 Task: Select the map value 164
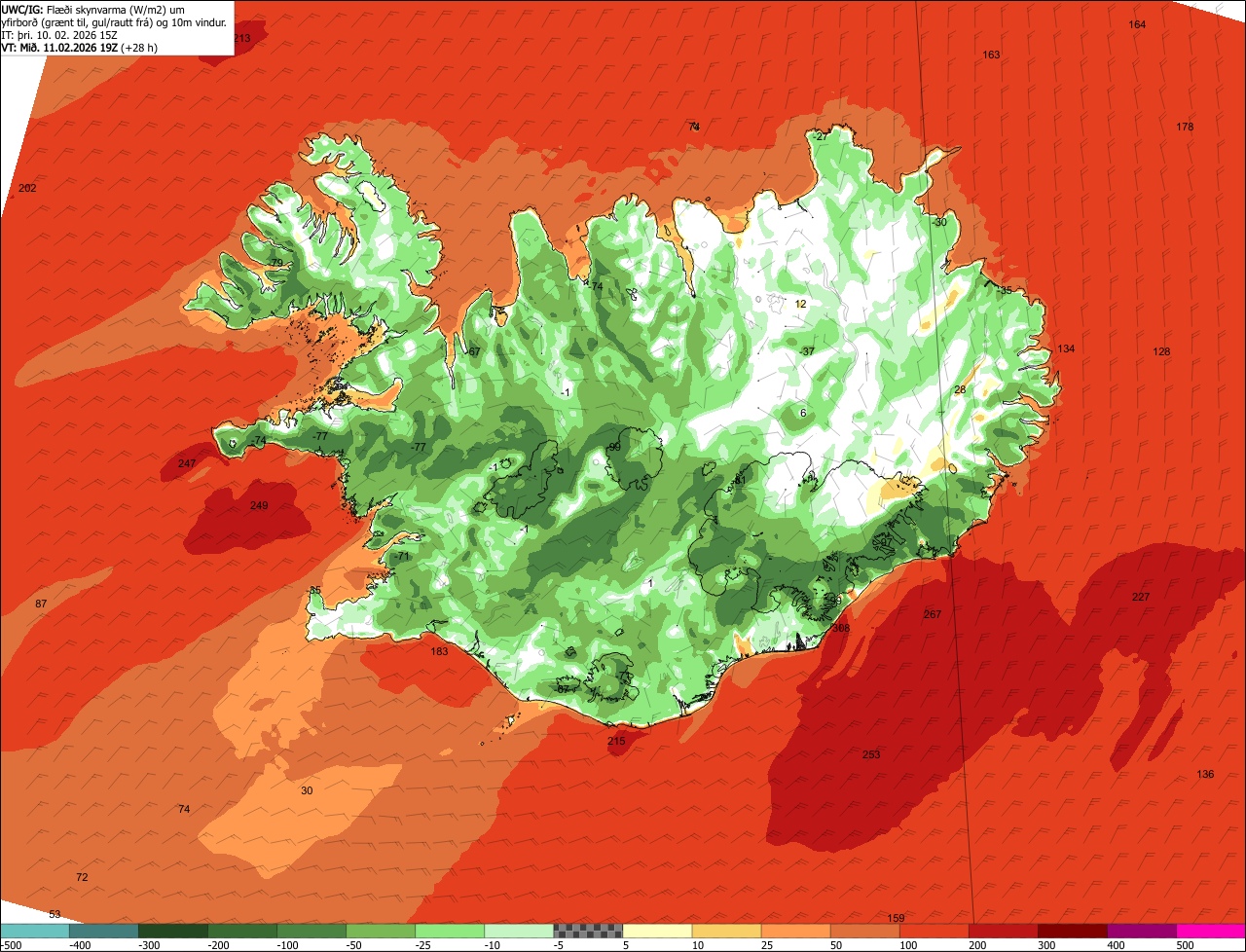click(1137, 24)
